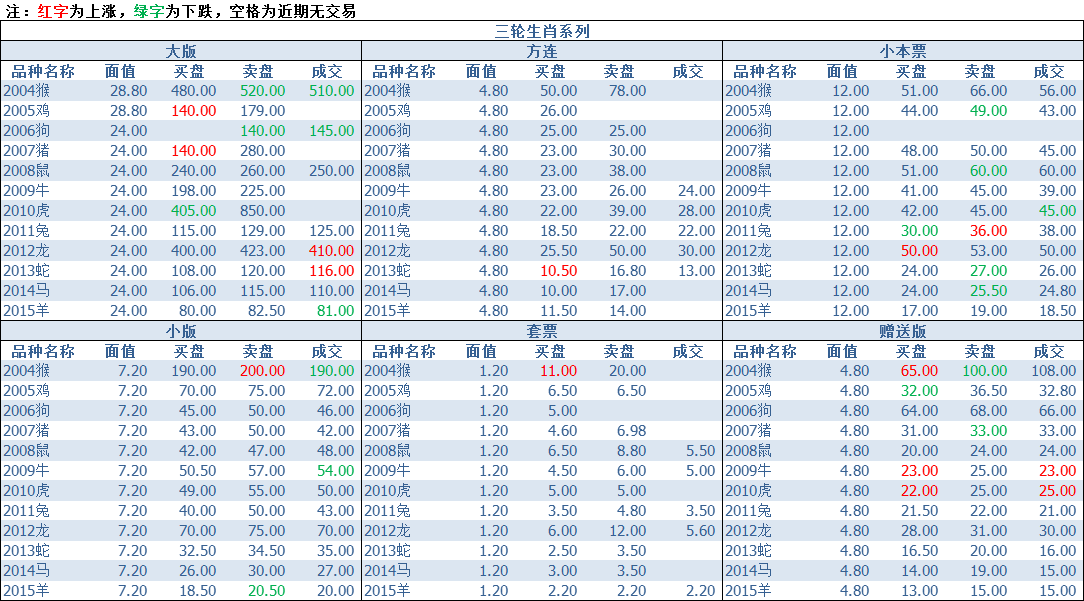Click green 20.50 sell price for 2015羊 小版
The width and height of the screenshot is (1084, 601).
pos(267,591)
